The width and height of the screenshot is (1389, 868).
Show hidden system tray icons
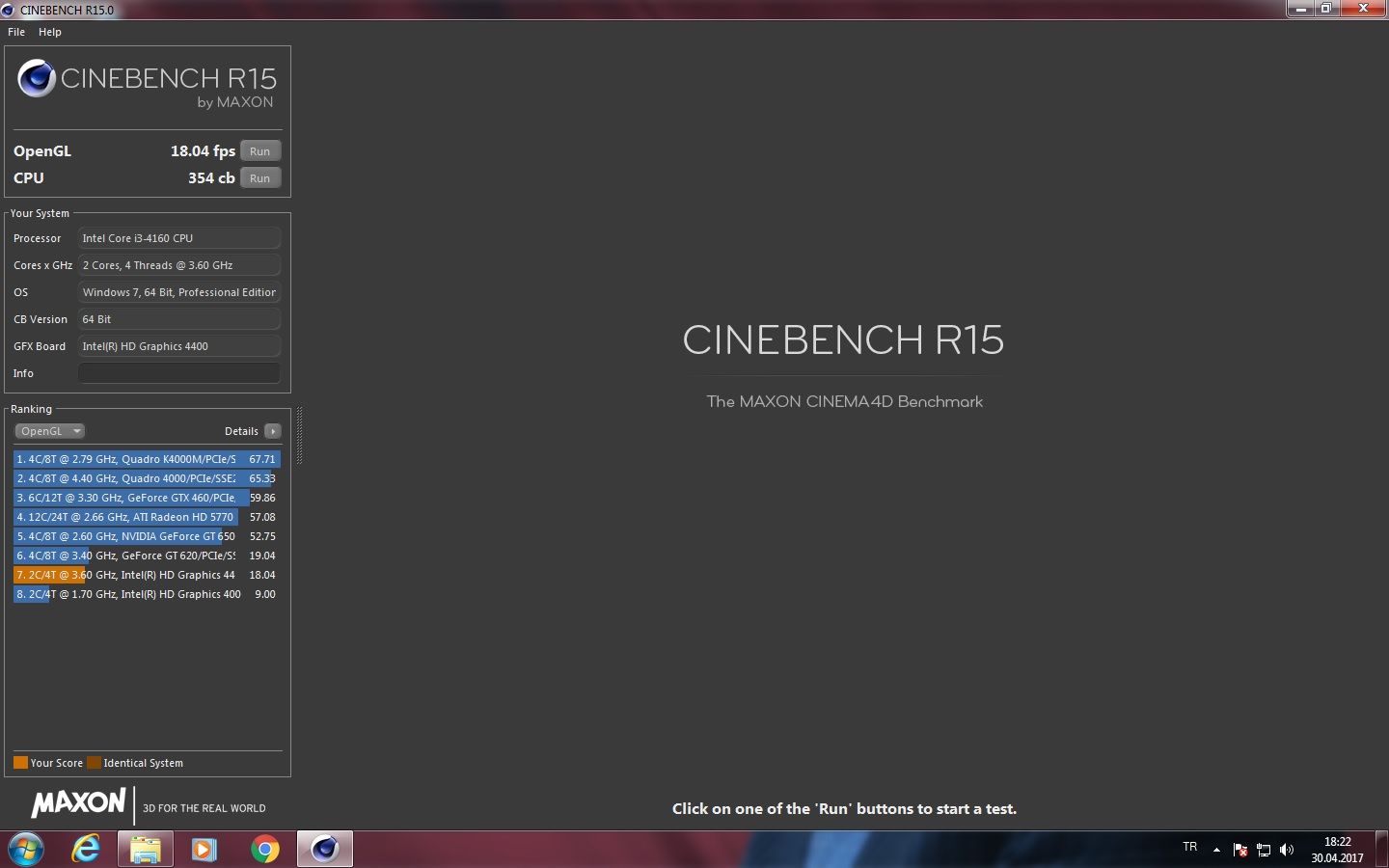[1216, 850]
